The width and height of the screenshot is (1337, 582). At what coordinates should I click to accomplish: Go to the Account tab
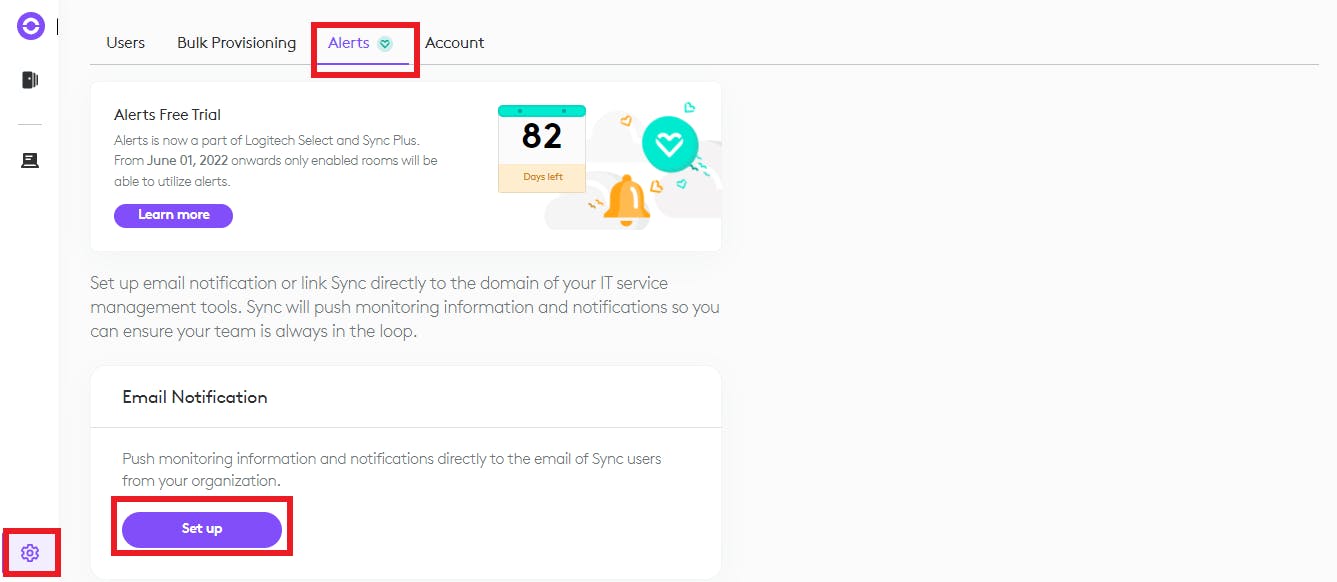point(455,43)
